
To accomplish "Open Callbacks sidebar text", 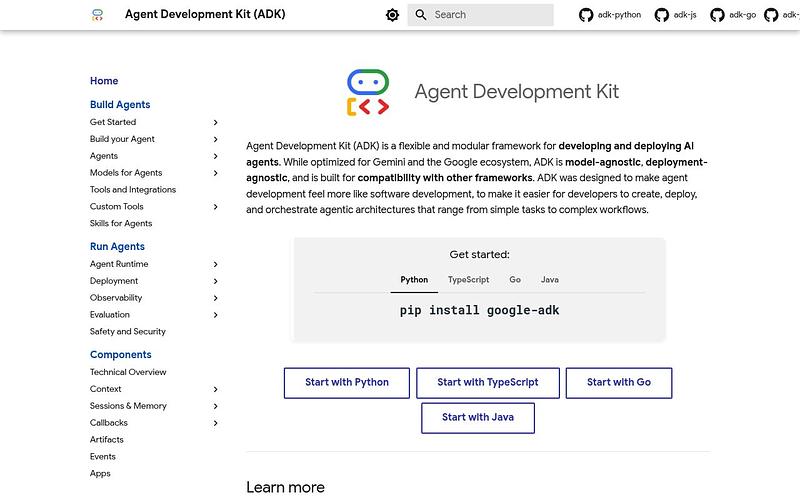I will 109,422.
